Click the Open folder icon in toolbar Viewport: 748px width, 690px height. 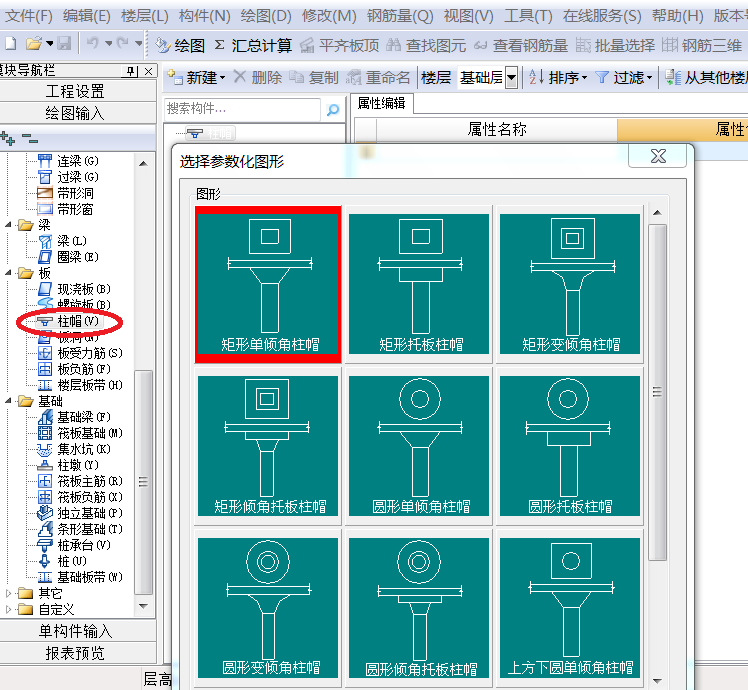click(34, 44)
